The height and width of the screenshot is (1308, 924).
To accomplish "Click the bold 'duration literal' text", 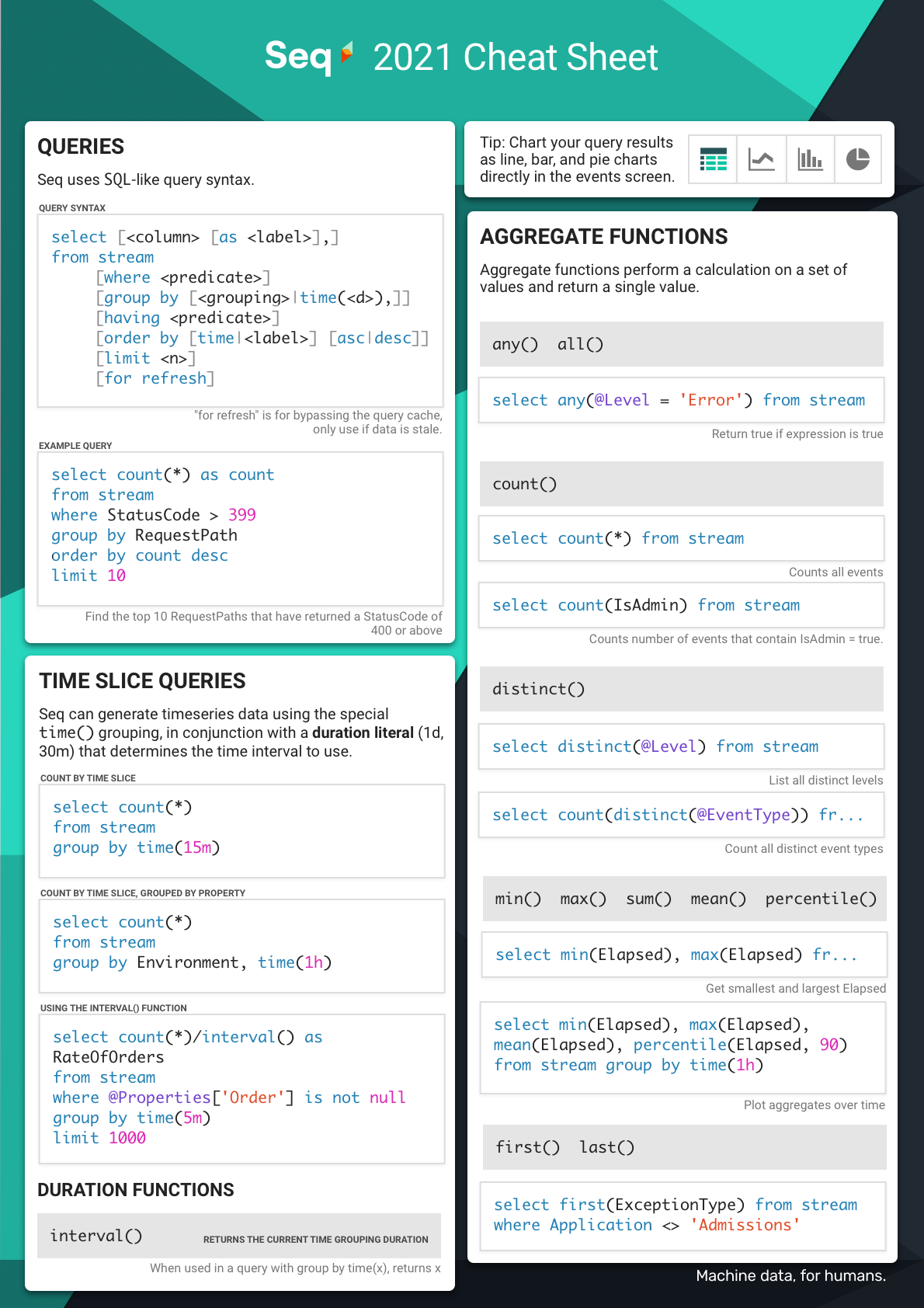I will coord(363,732).
